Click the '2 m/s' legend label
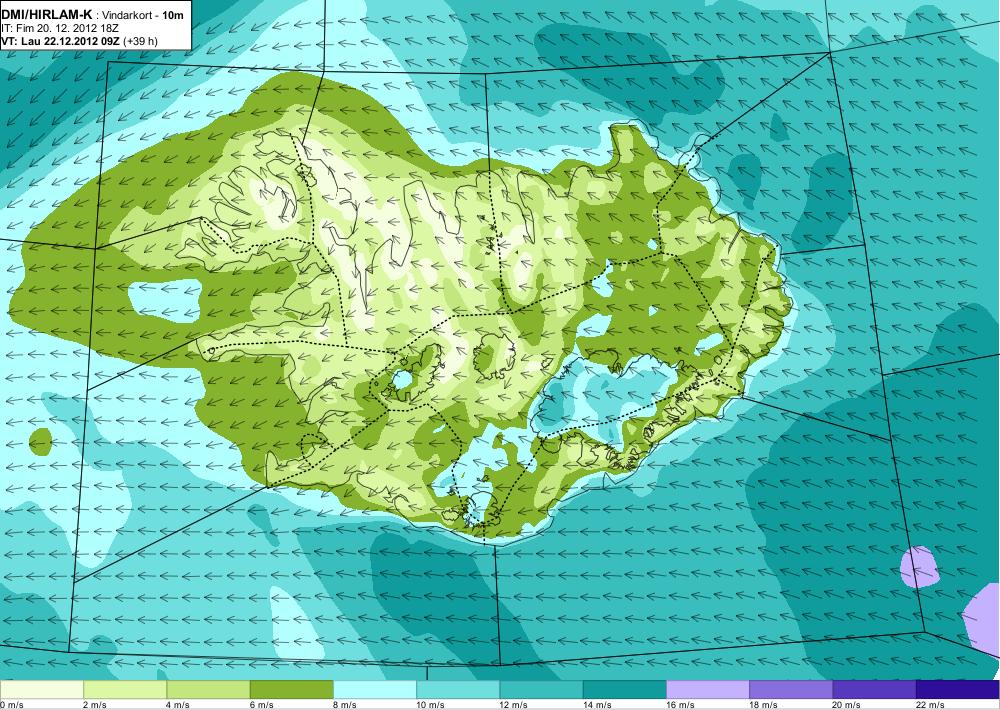The image size is (1000, 710). coord(95,705)
